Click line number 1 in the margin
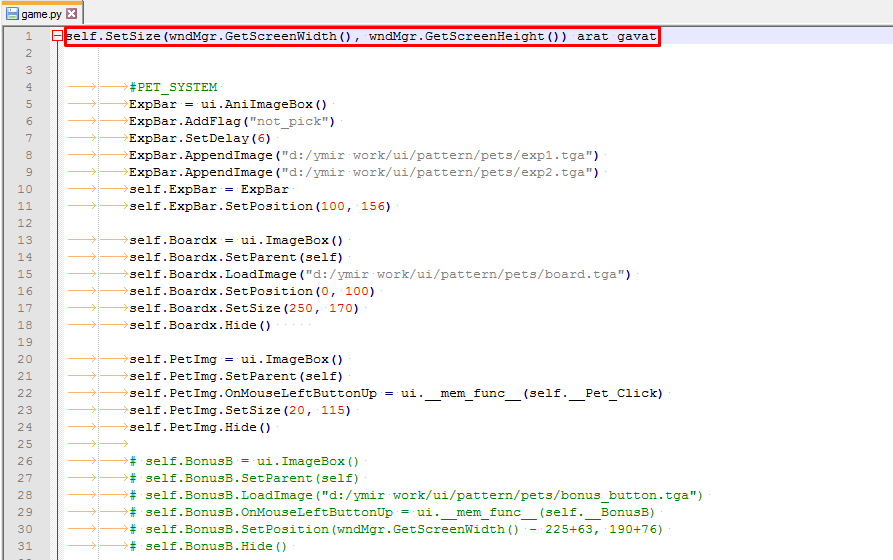Screen dimensions: 893x560 pyautogui.click(x=28, y=36)
